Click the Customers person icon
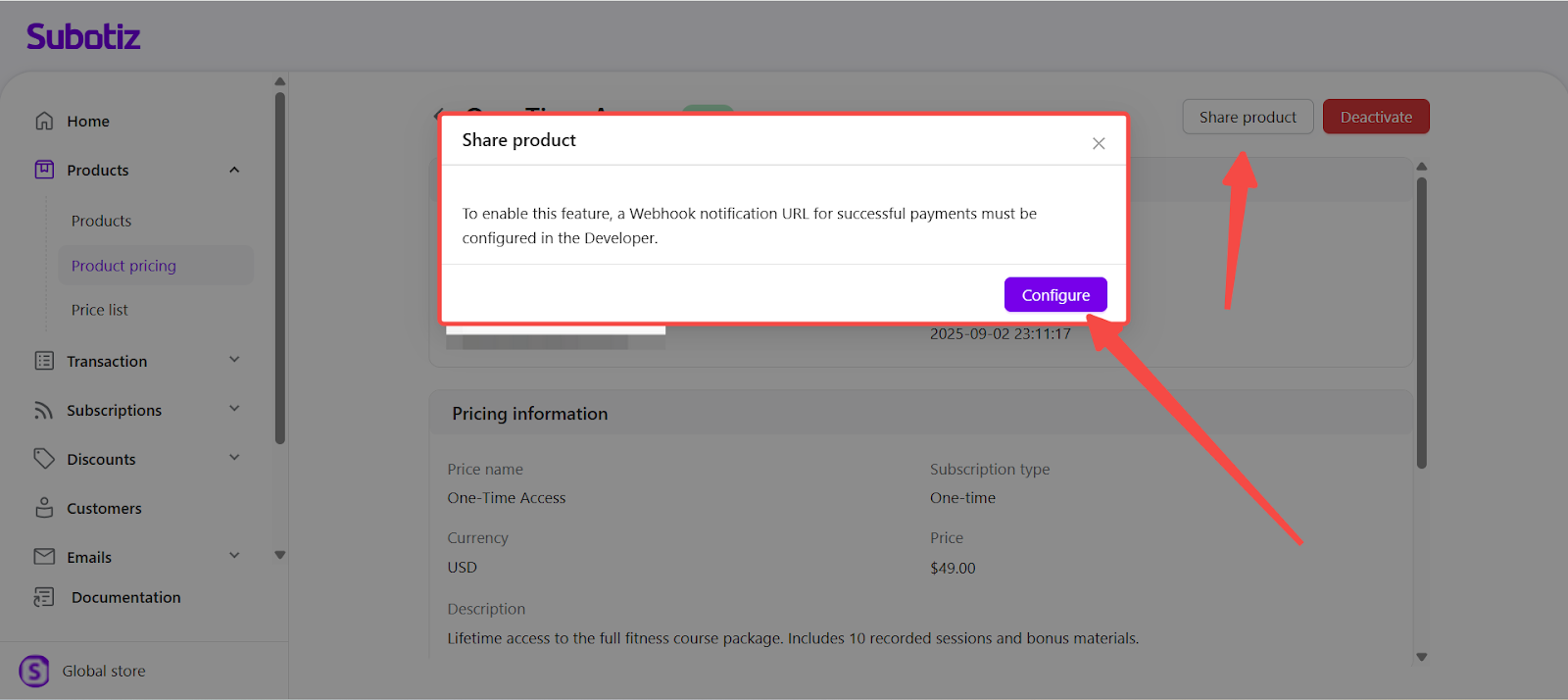 click(x=44, y=508)
